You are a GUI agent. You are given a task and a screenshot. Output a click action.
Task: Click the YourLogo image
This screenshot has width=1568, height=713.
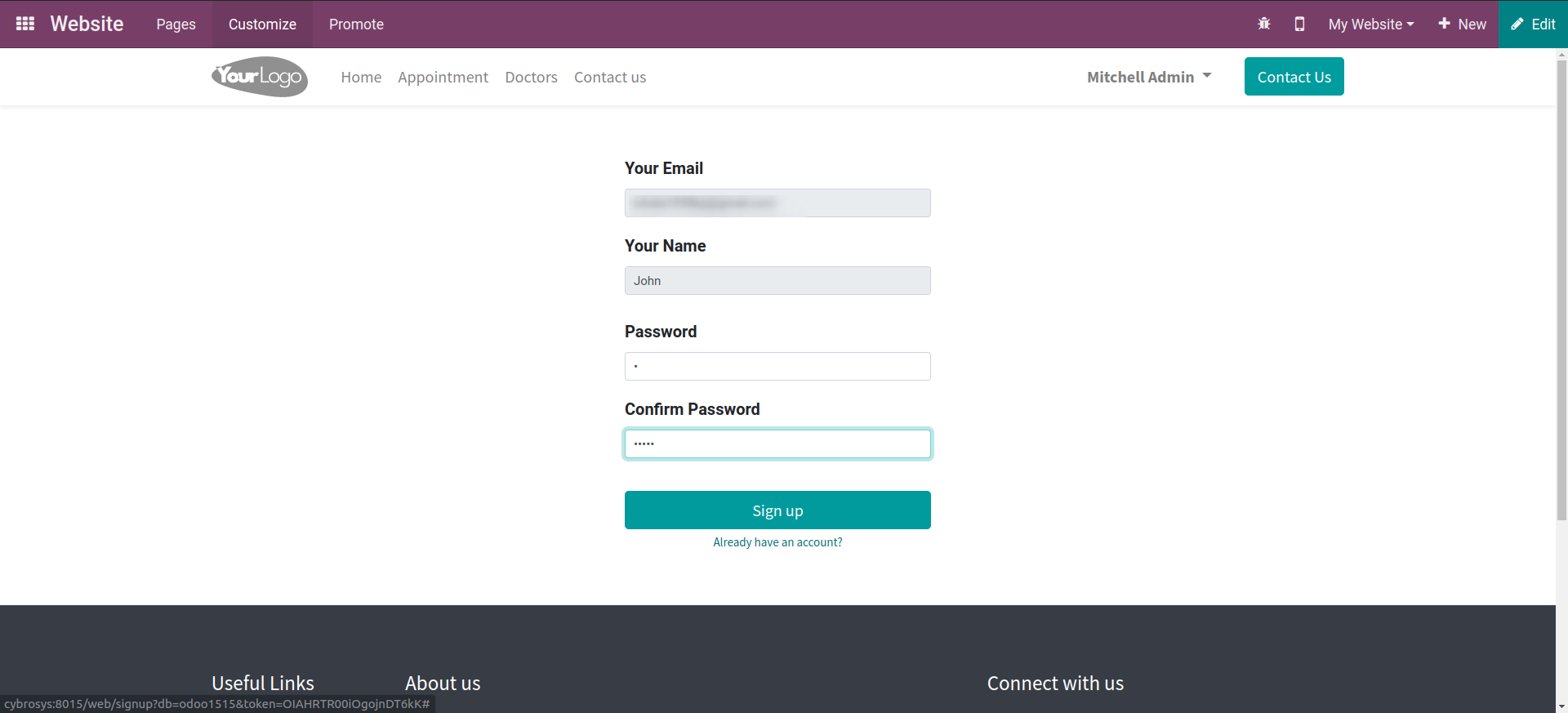tap(260, 77)
